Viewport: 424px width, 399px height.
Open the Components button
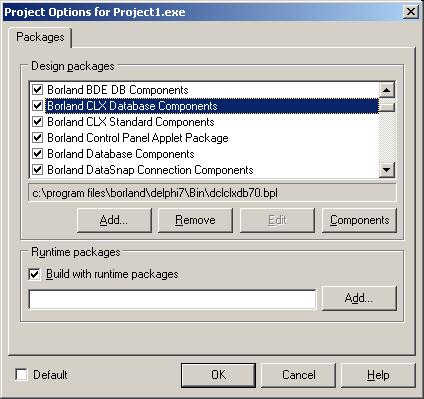359,220
